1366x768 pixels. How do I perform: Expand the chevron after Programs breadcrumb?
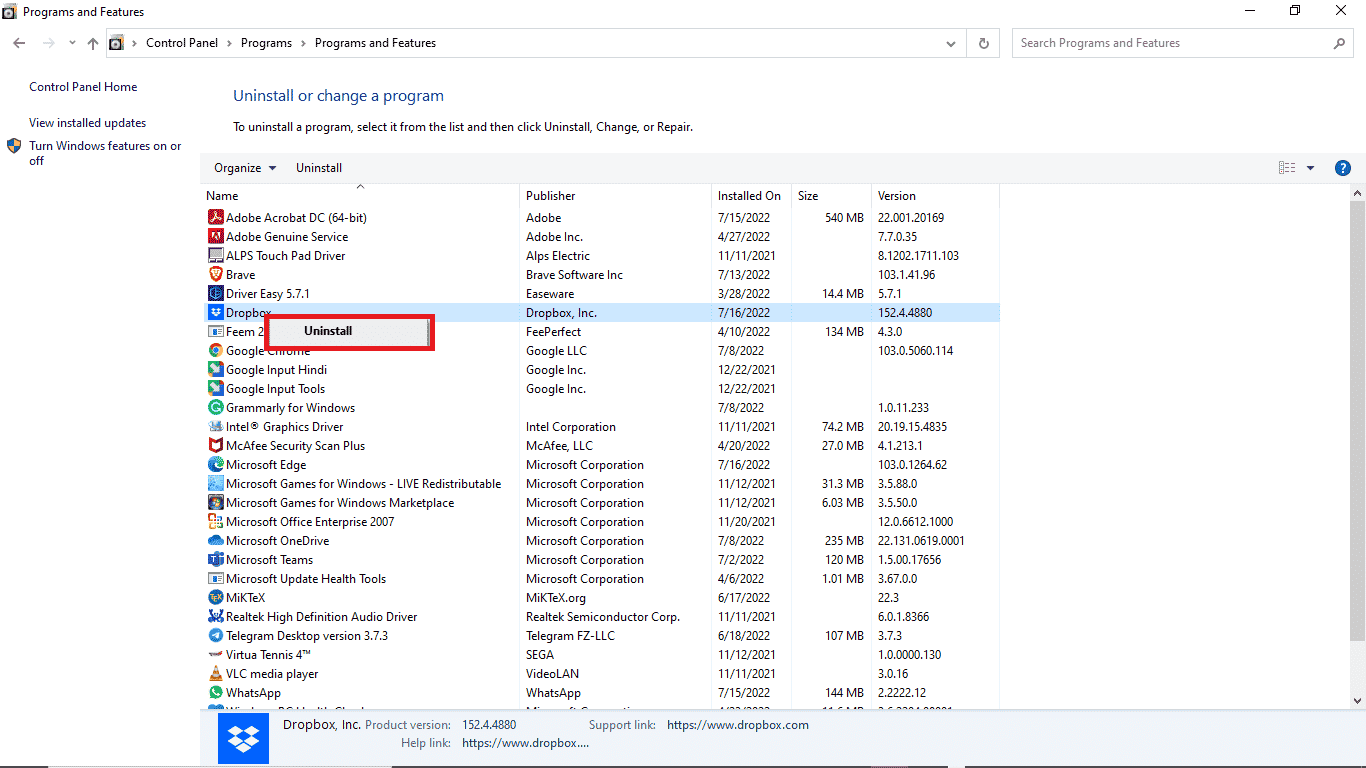click(x=303, y=43)
